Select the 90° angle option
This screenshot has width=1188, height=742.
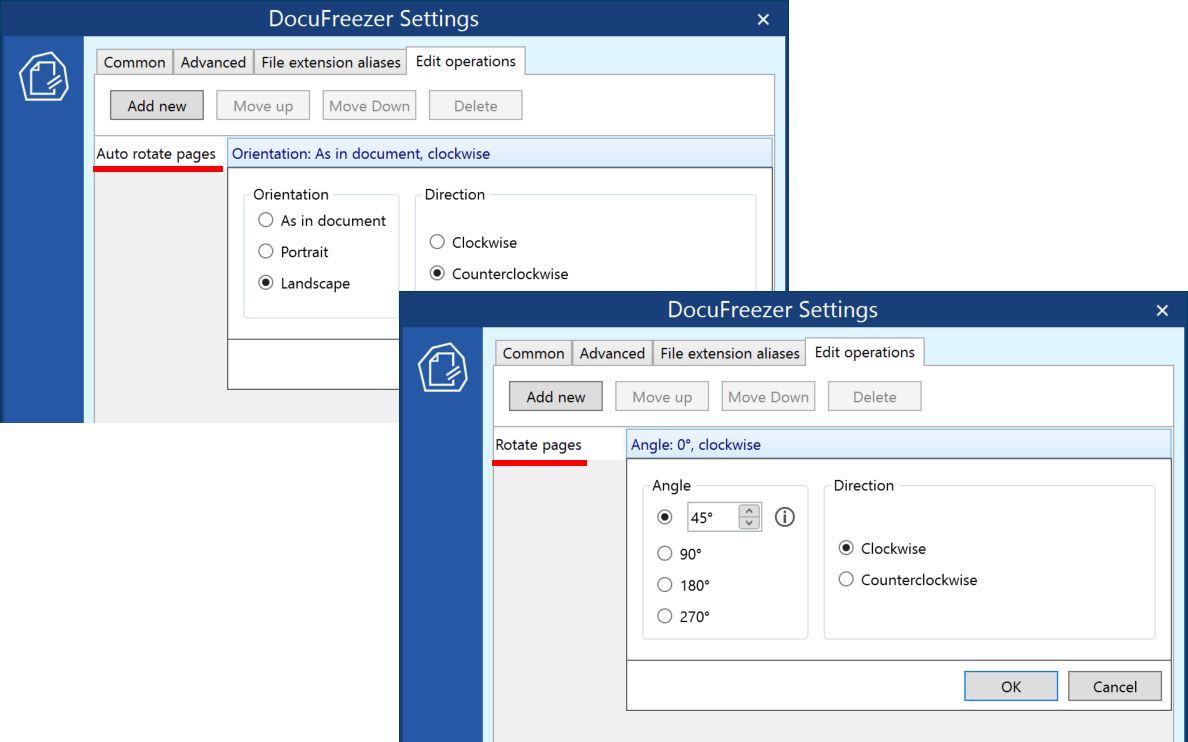[x=665, y=554]
